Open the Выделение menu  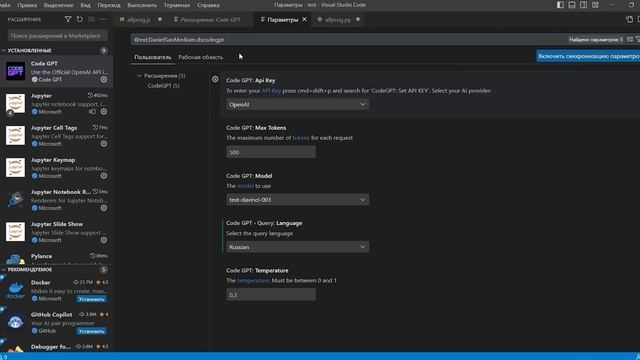pyautogui.click(x=58, y=5)
